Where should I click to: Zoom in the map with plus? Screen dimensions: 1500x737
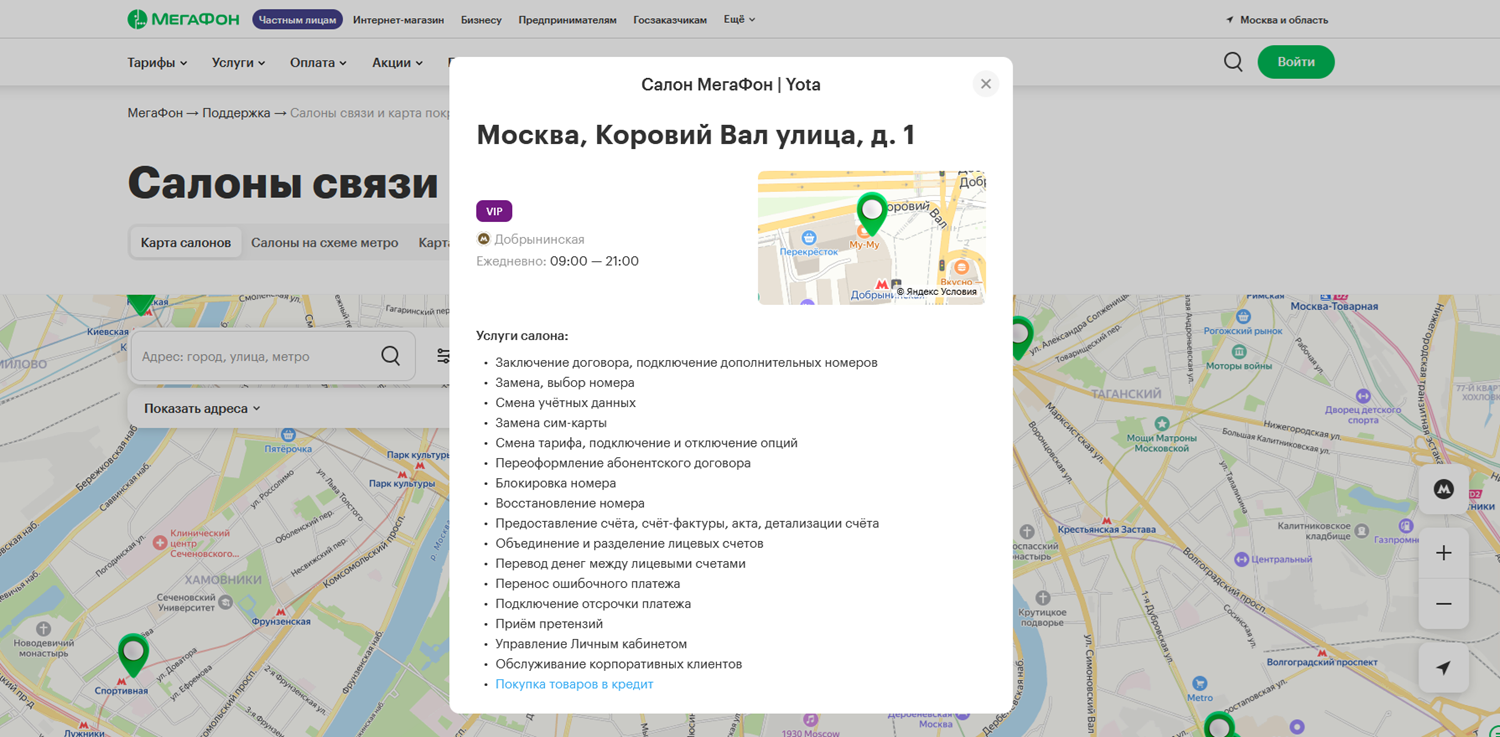click(x=1443, y=553)
